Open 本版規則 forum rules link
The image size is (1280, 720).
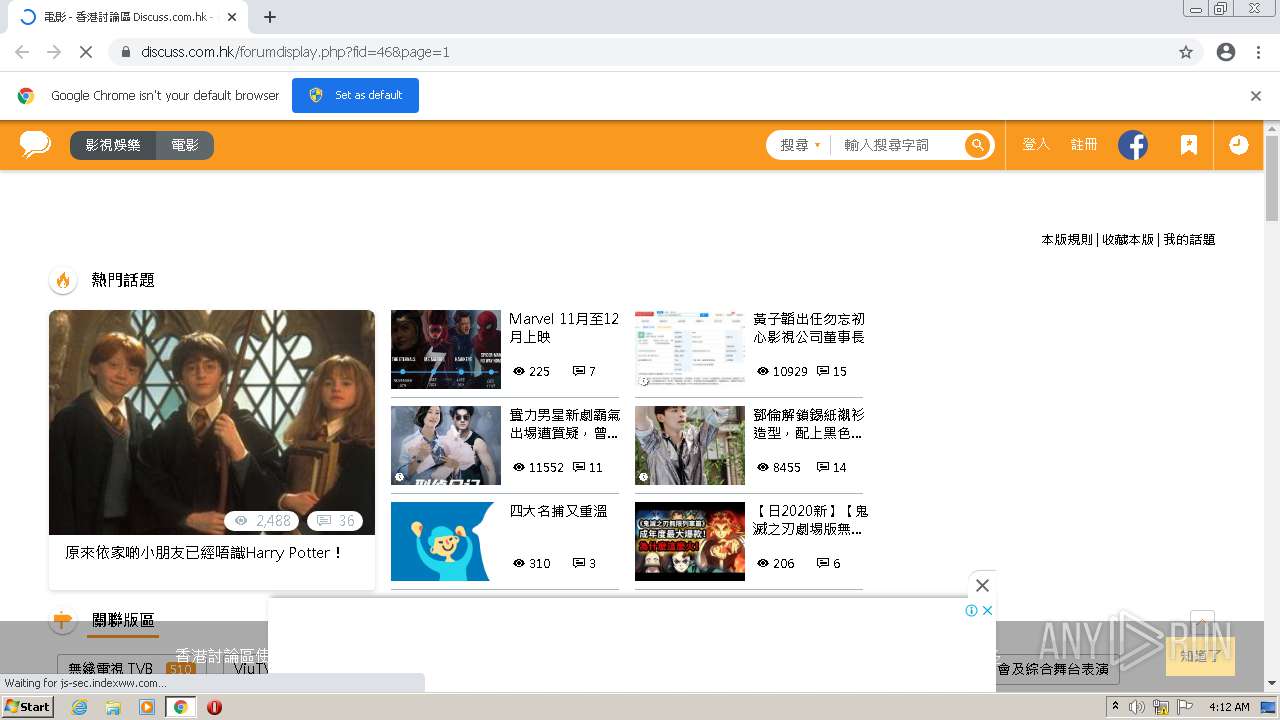(x=1067, y=240)
